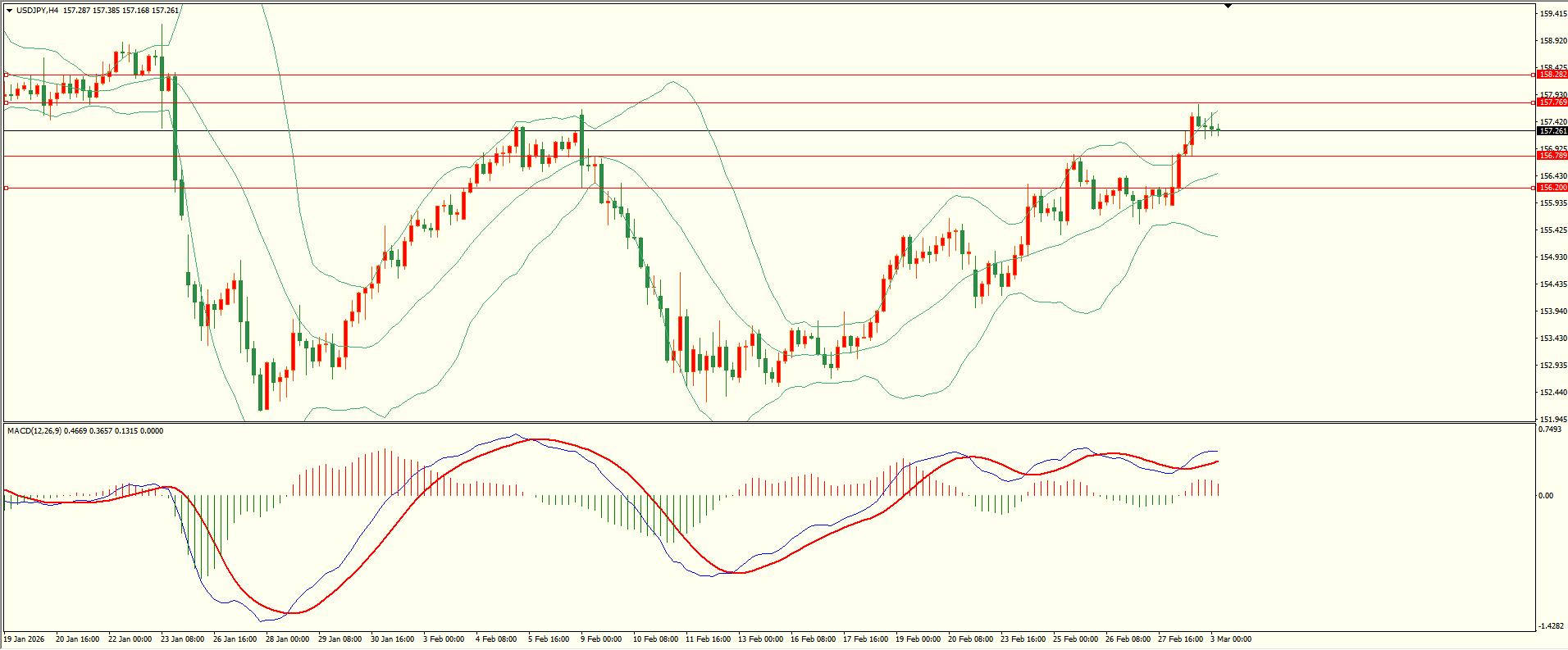Click the 156.200 red price label
This screenshot has height=650, width=1568.
1552,188
